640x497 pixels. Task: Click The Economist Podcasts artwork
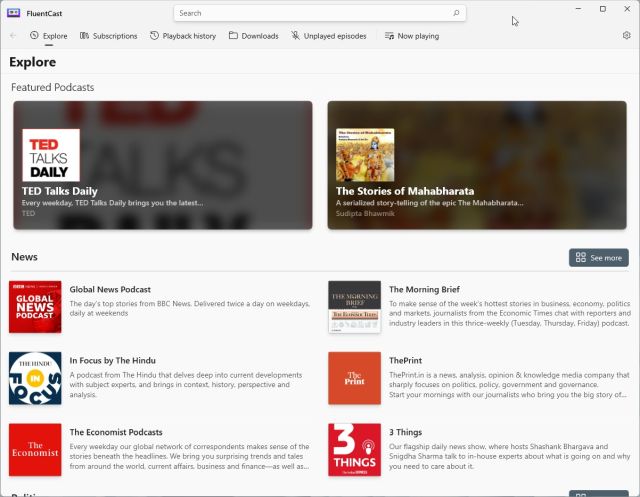[x=35, y=450]
